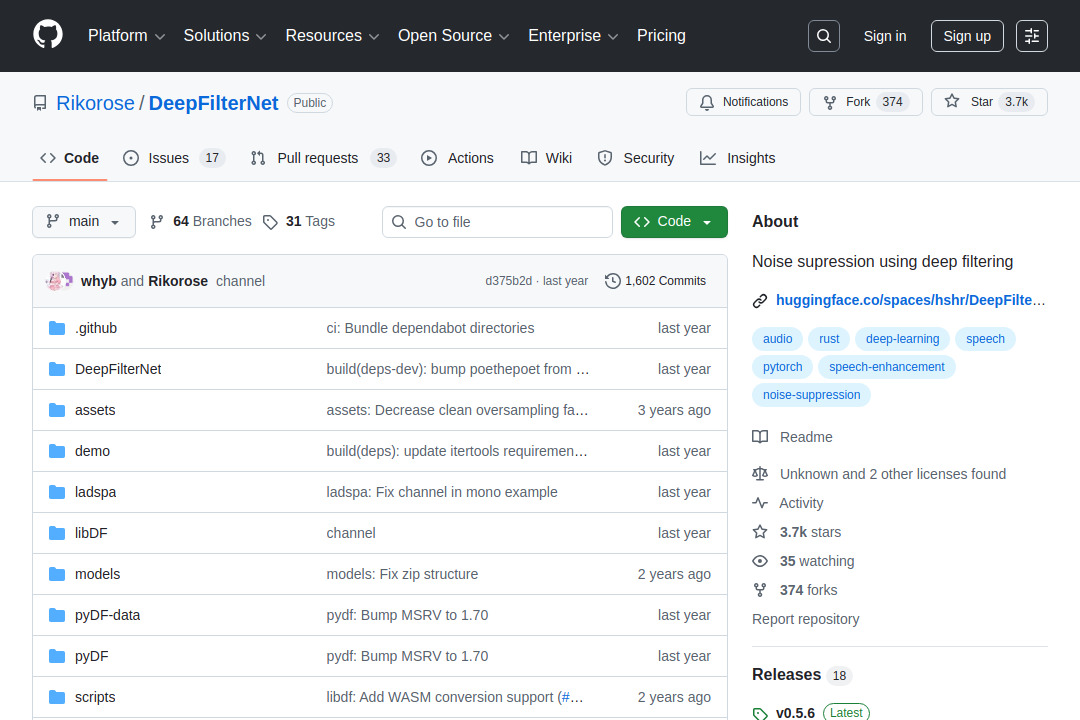Image resolution: width=1080 pixels, height=720 pixels.
Task: Fork the repository
Action: click(865, 101)
